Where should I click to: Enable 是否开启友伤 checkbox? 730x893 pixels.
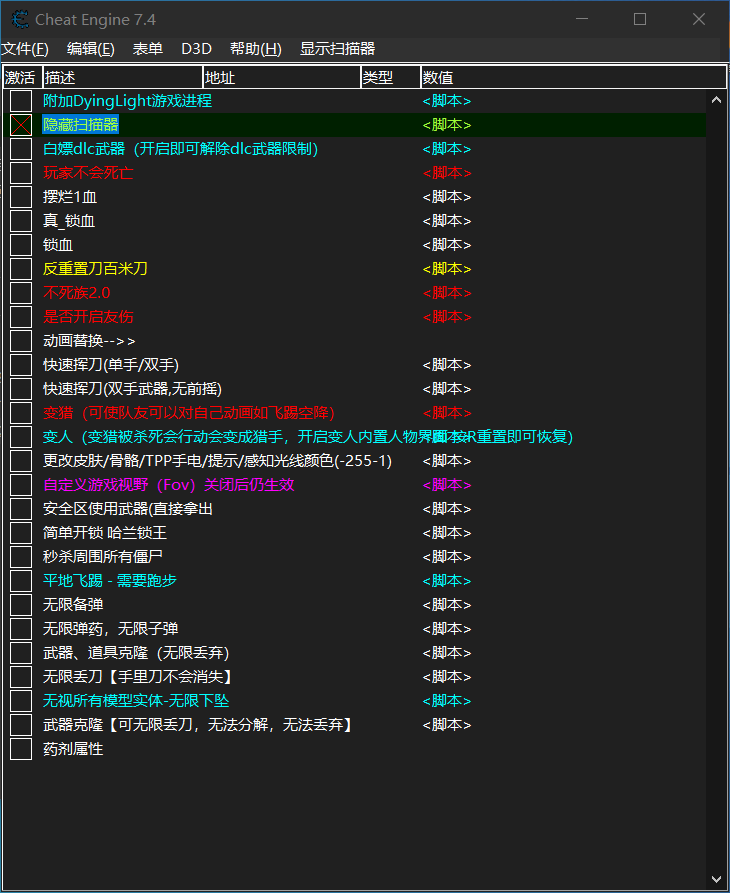click(x=21, y=317)
